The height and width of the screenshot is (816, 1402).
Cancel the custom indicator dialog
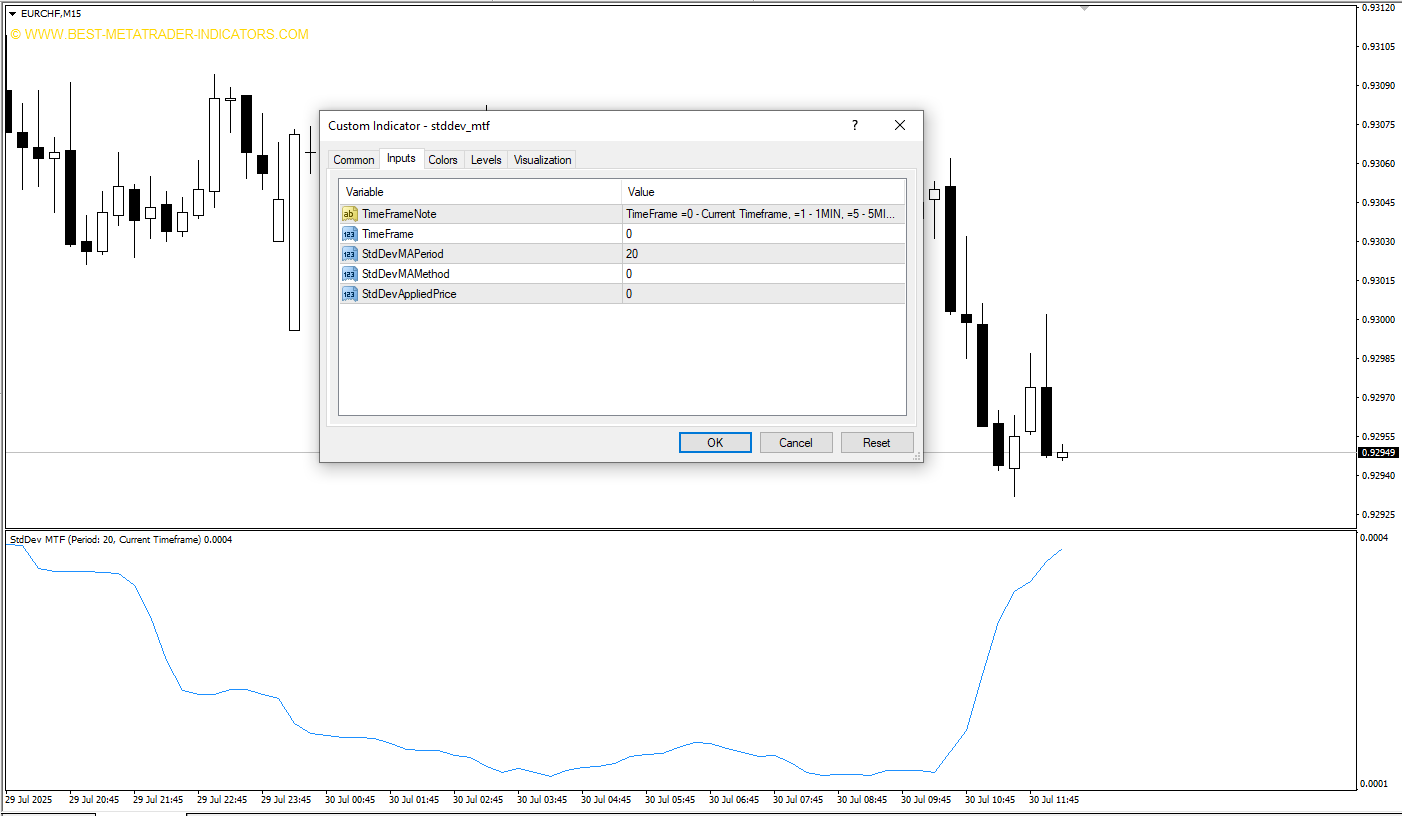point(796,443)
